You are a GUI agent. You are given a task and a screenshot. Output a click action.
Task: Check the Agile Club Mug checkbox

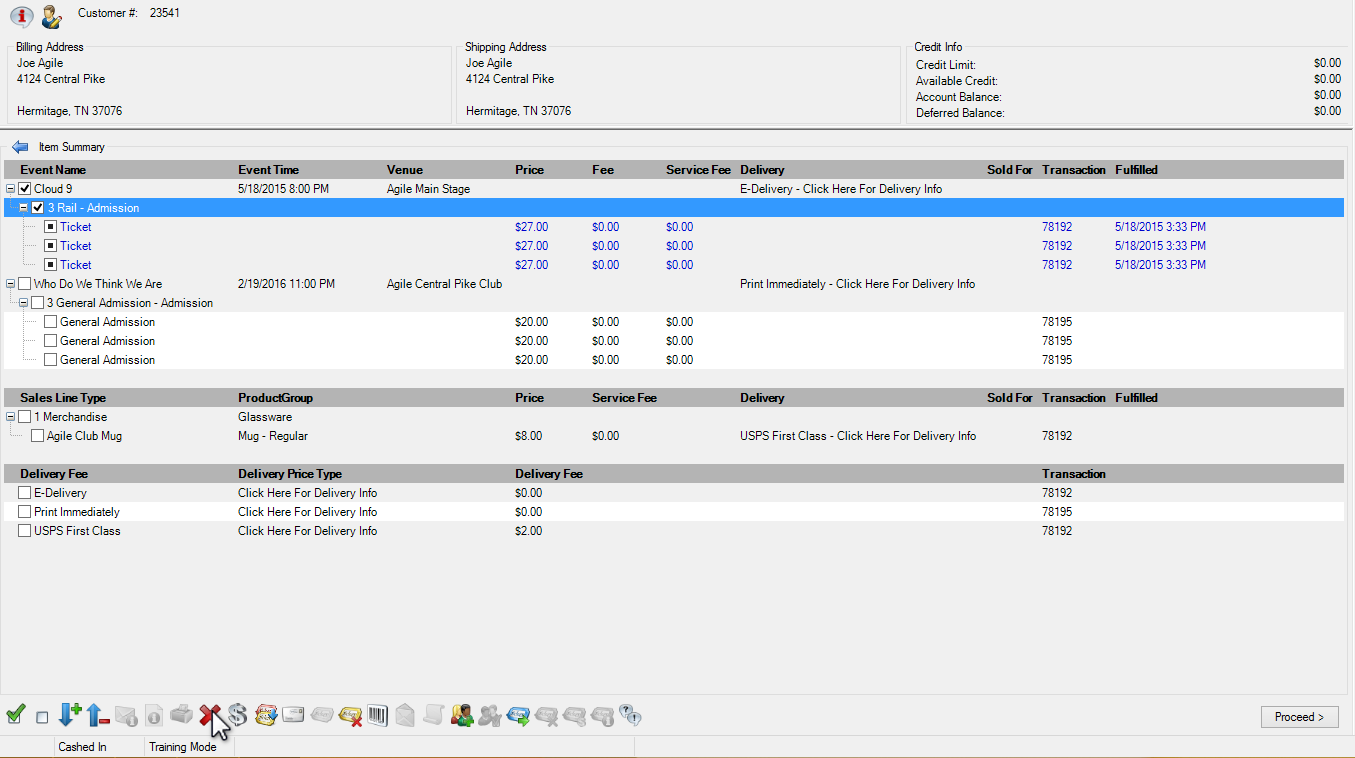click(38, 436)
